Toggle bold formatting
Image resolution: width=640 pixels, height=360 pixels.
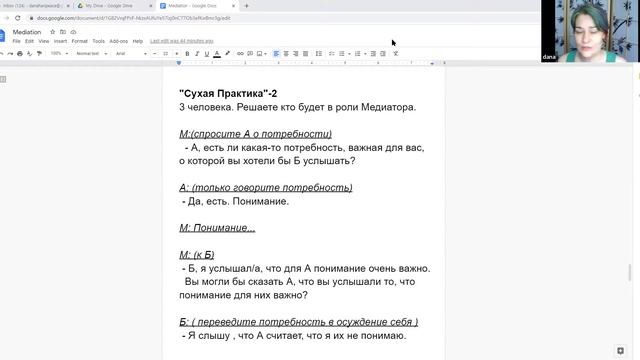pyautogui.click(x=187, y=53)
